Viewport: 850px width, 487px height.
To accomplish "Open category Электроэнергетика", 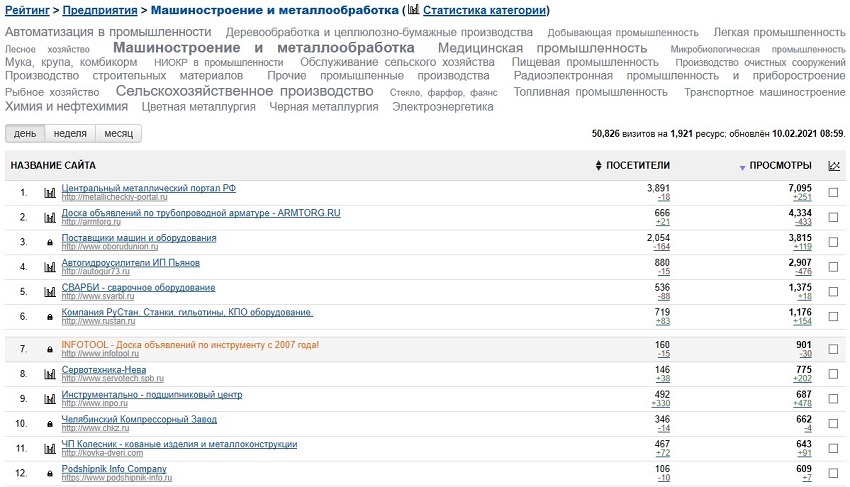I will point(443,107).
